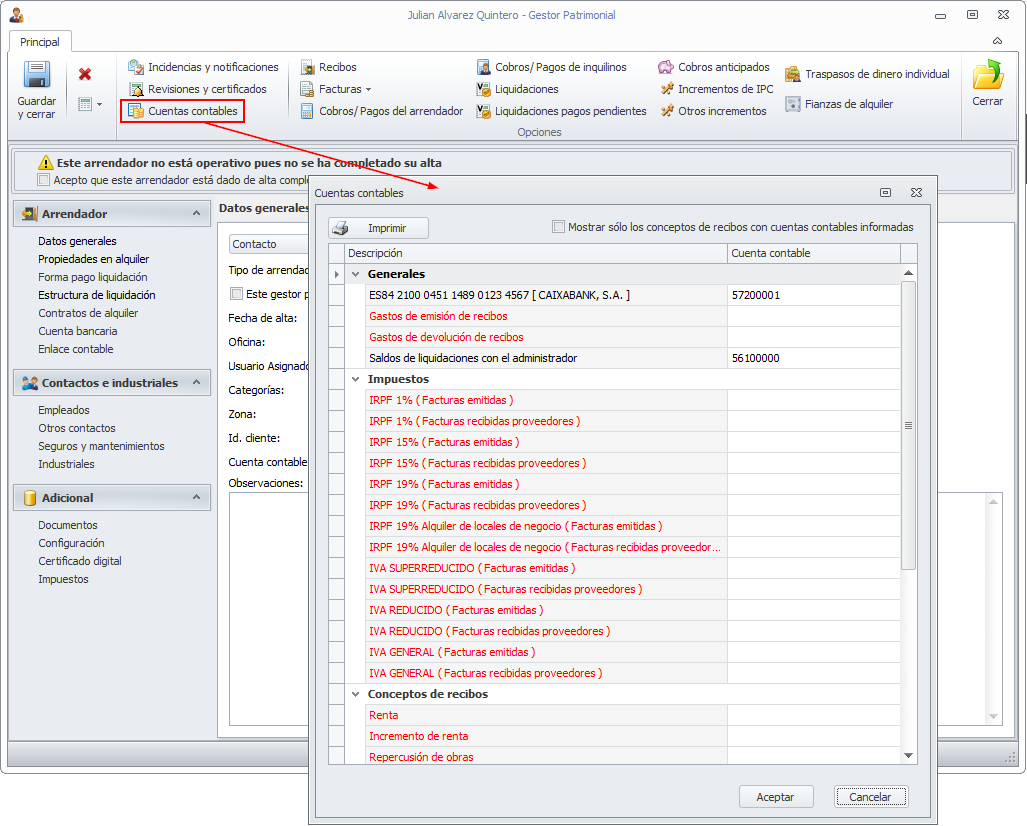Collapse Contactos e industriales group

(196, 383)
